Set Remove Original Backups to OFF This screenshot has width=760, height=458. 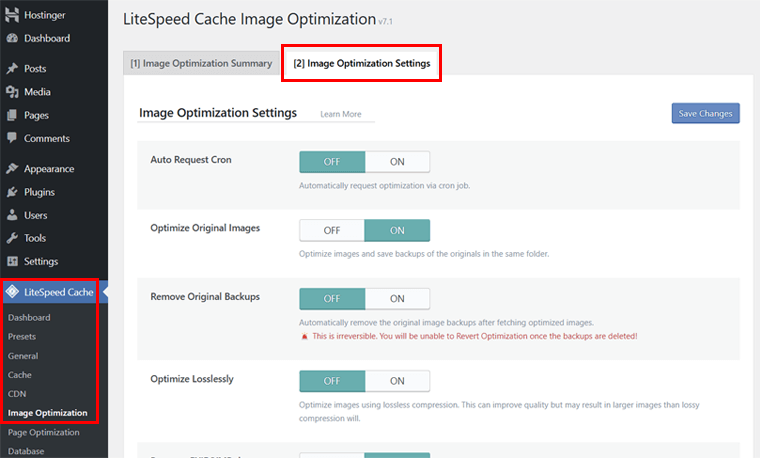coord(332,299)
